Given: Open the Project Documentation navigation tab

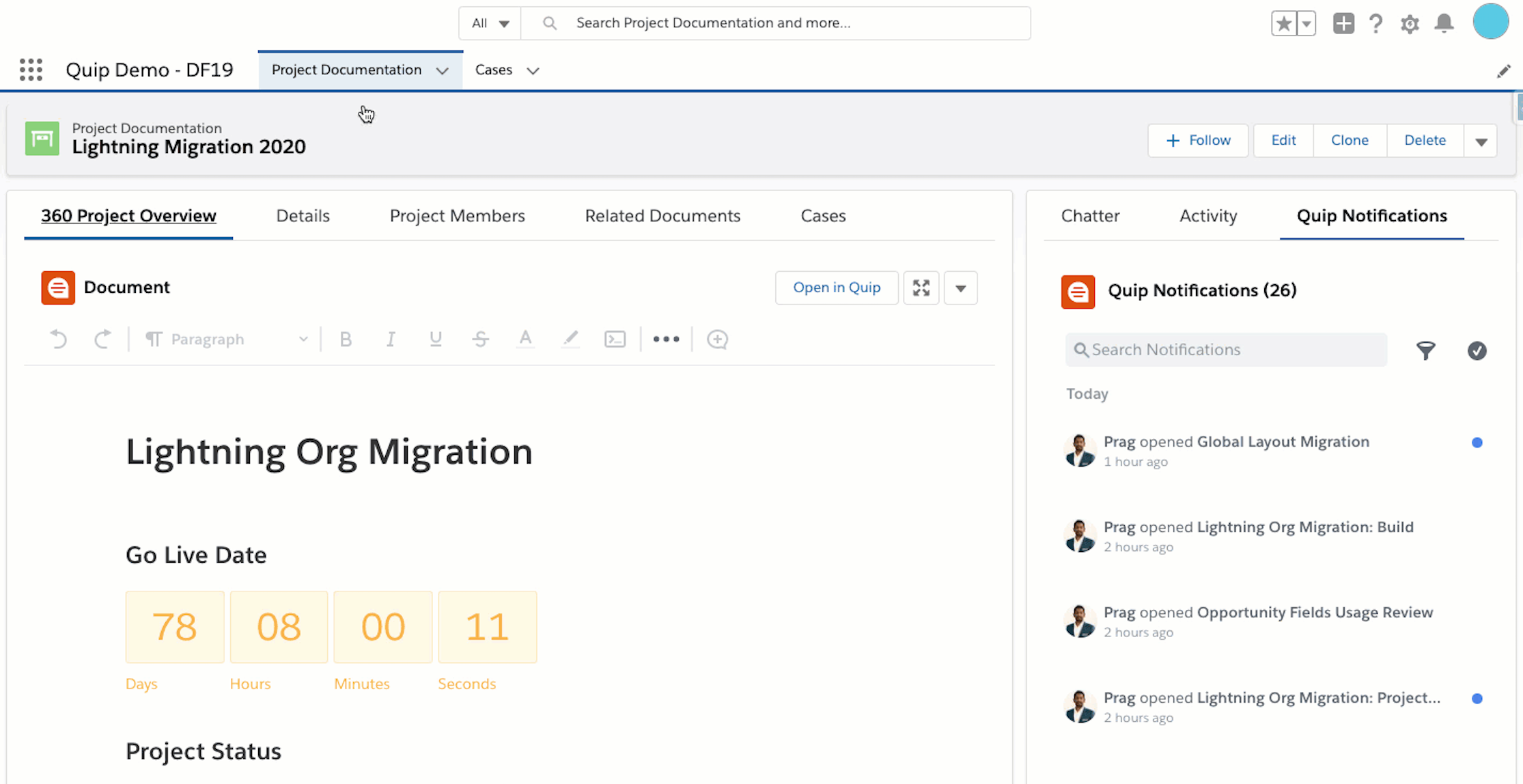Looking at the screenshot, I should pos(346,70).
